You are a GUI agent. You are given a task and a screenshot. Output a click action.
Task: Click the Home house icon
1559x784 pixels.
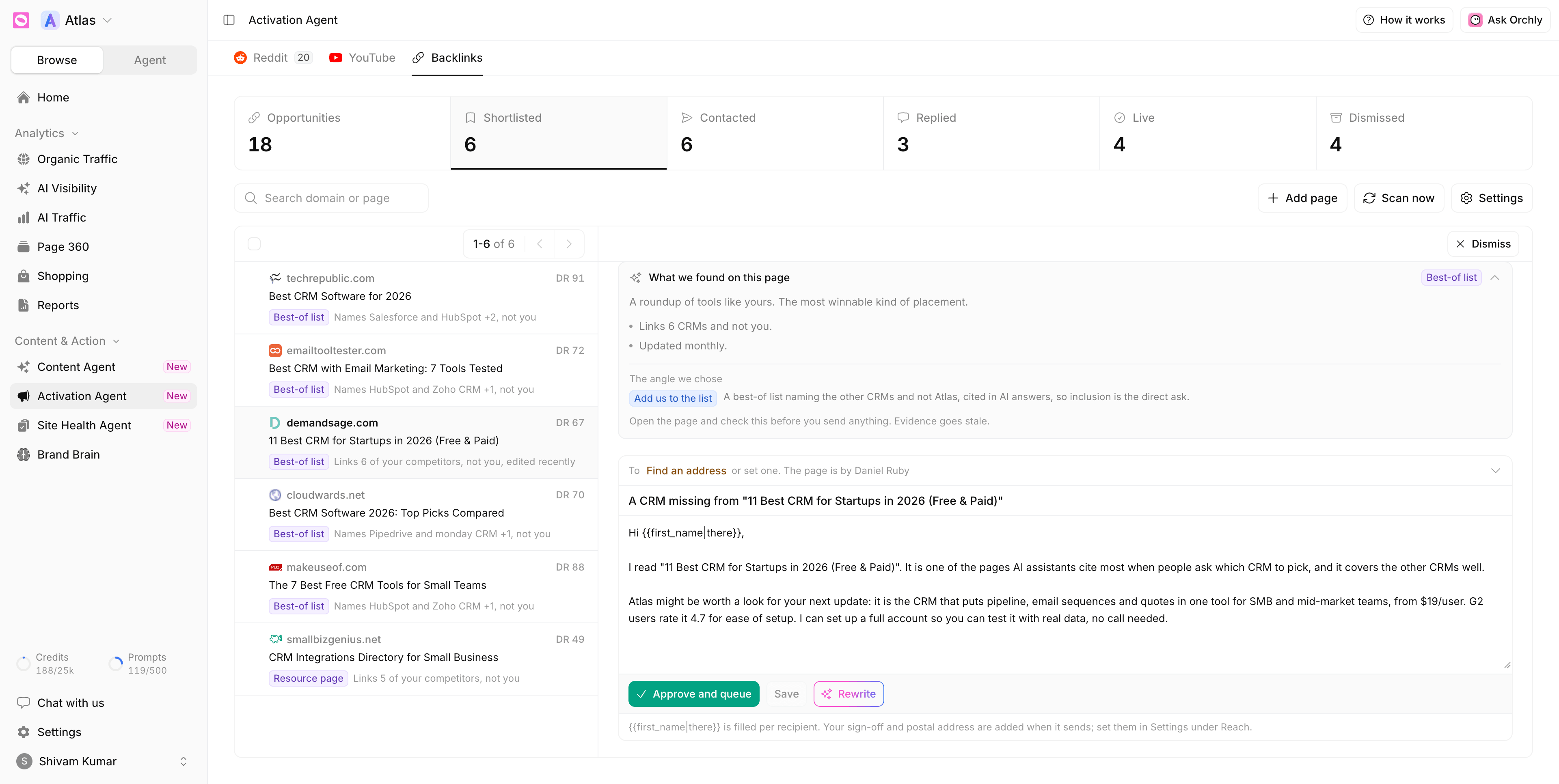pyautogui.click(x=24, y=97)
